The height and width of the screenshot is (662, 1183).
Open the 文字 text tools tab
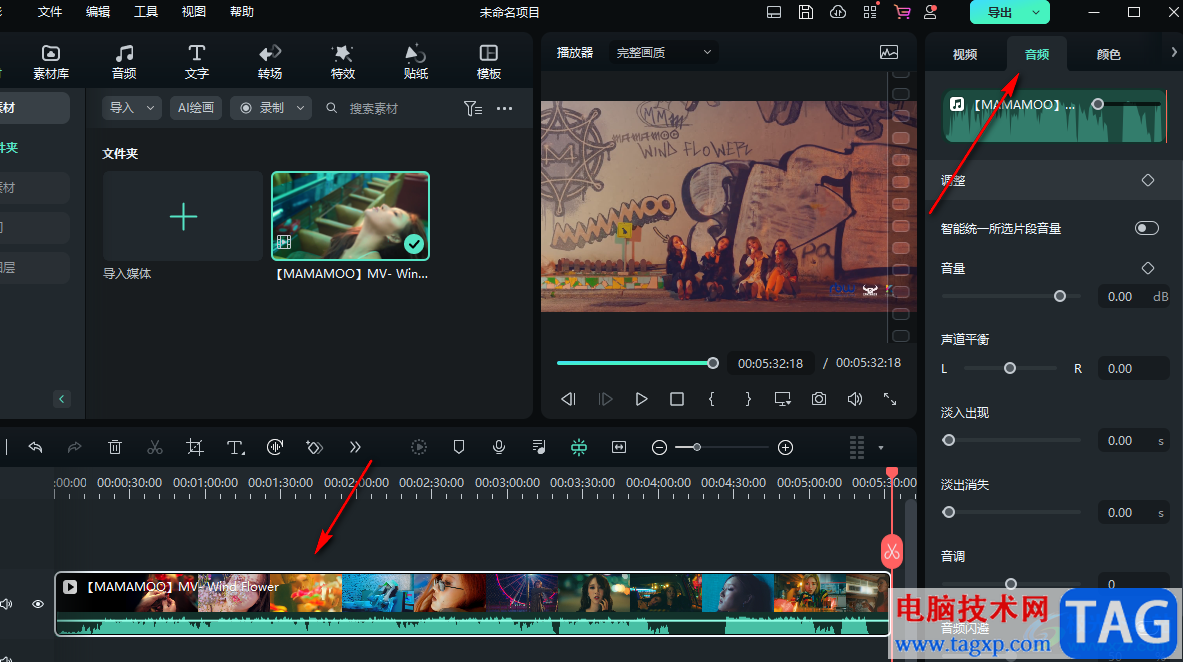click(x=197, y=62)
